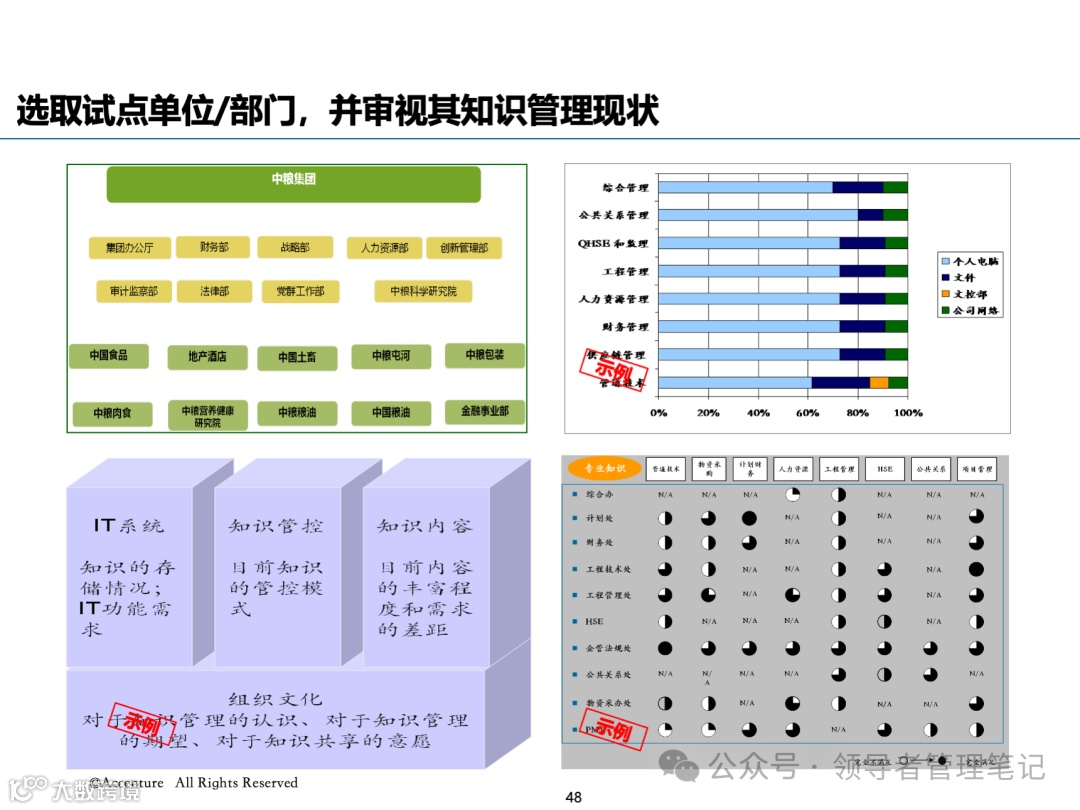The width and height of the screenshot is (1080, 810).
Task: Click the orange 专业知识 oval label
Action: [x=605, y=468]
